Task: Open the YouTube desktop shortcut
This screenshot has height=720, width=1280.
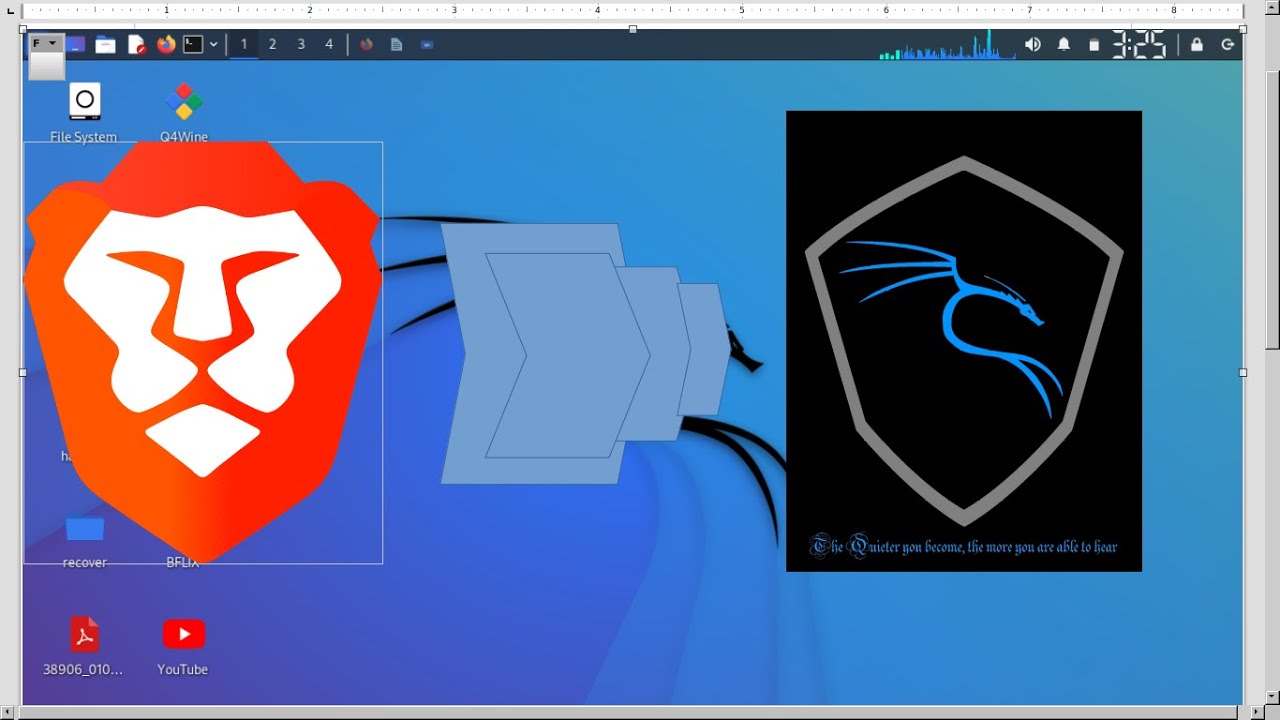Action: tap(183, 646)
